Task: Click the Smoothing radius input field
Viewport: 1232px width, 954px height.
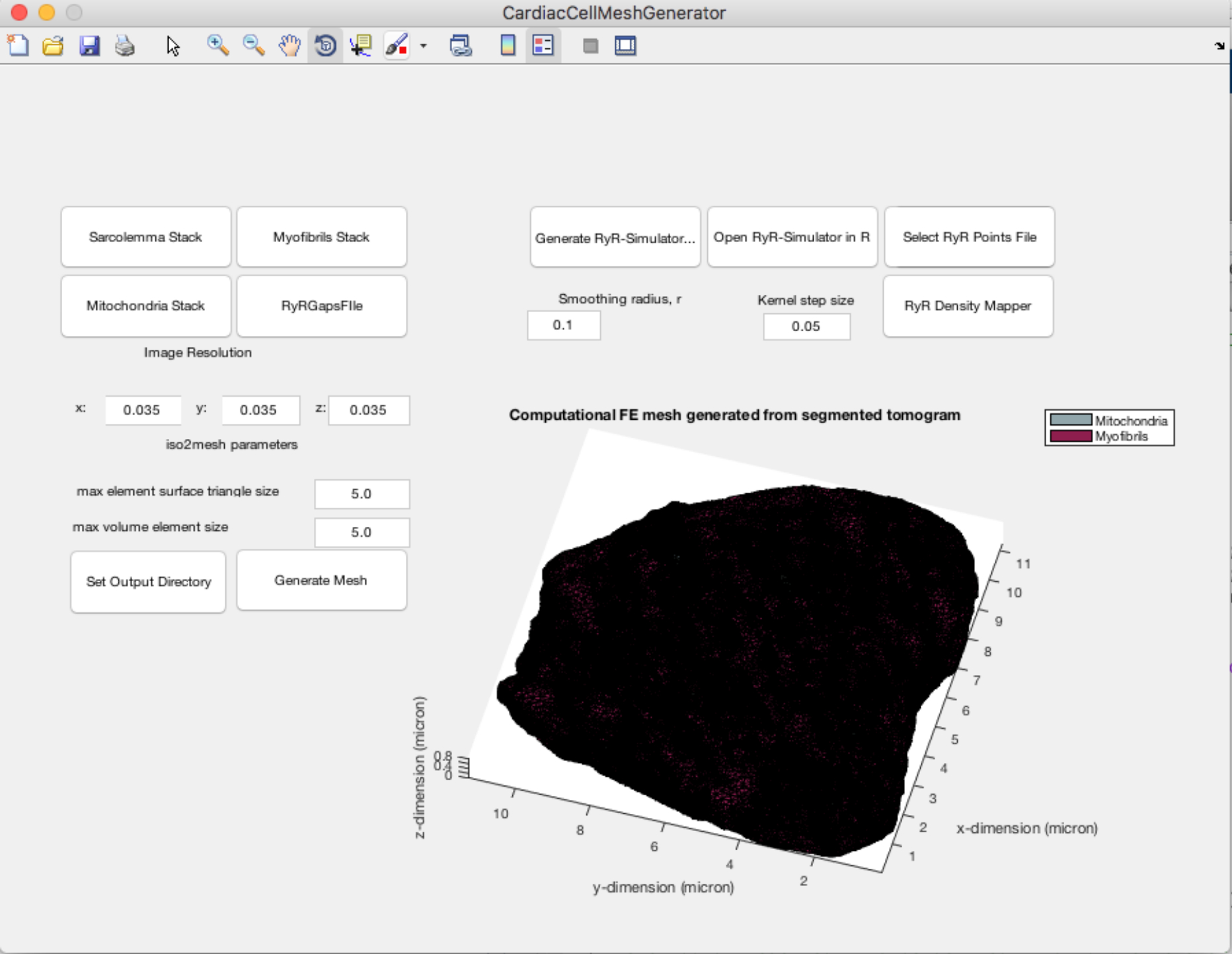Action: point(563,325)
